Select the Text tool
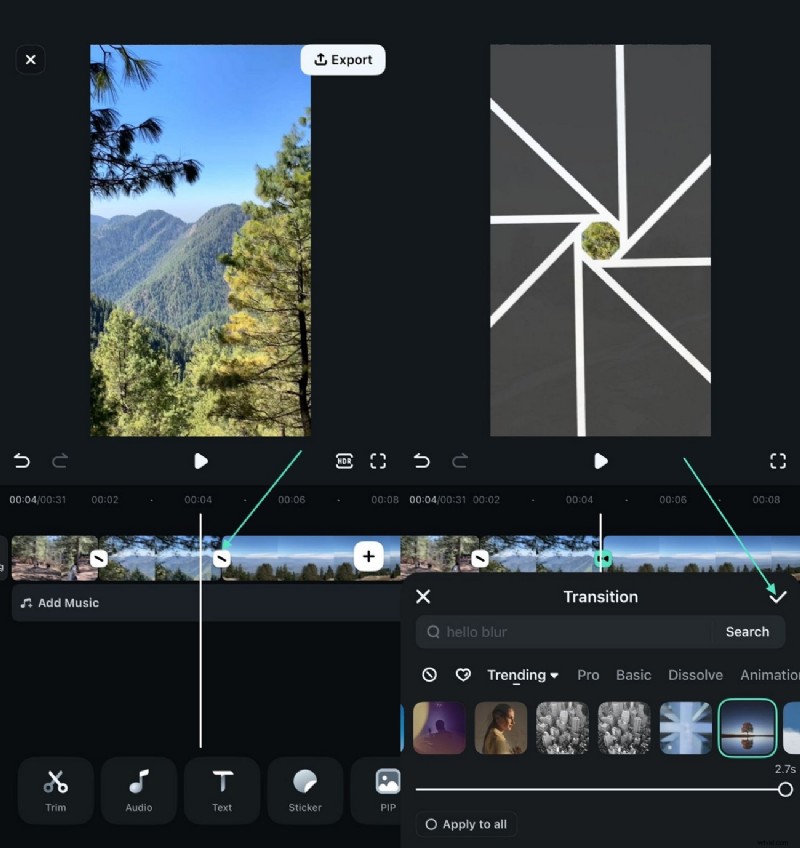The image size is (800, 848). click(x=221, y=790)
